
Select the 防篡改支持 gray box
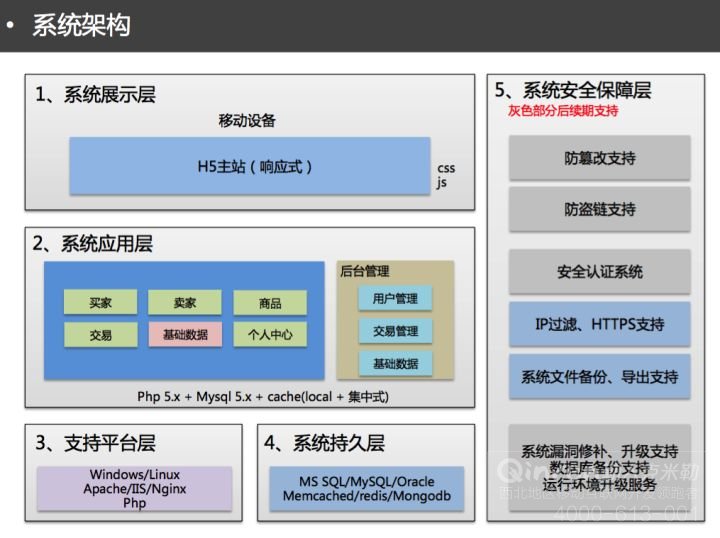point(600,158)
